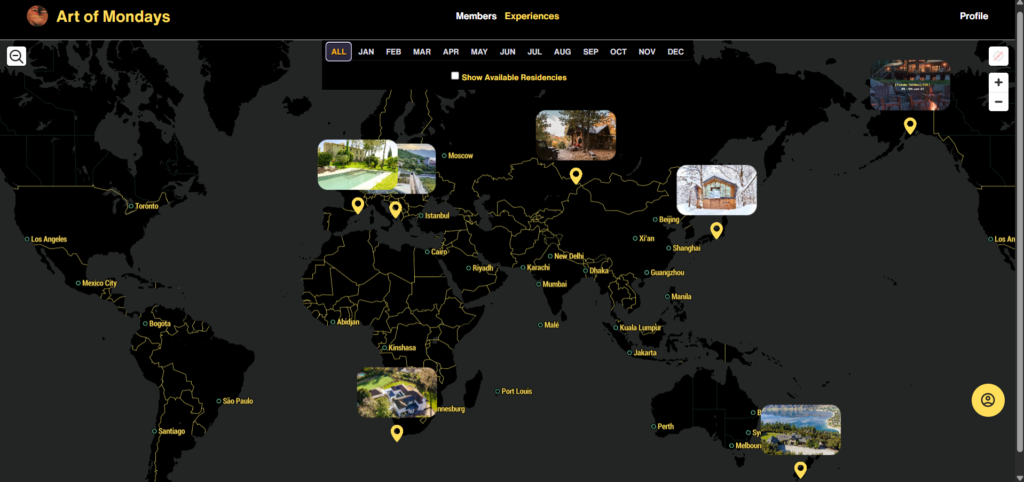Click the Riyadh city label
The width and height of the screenshot is (1024, 482).
[483, 268]
